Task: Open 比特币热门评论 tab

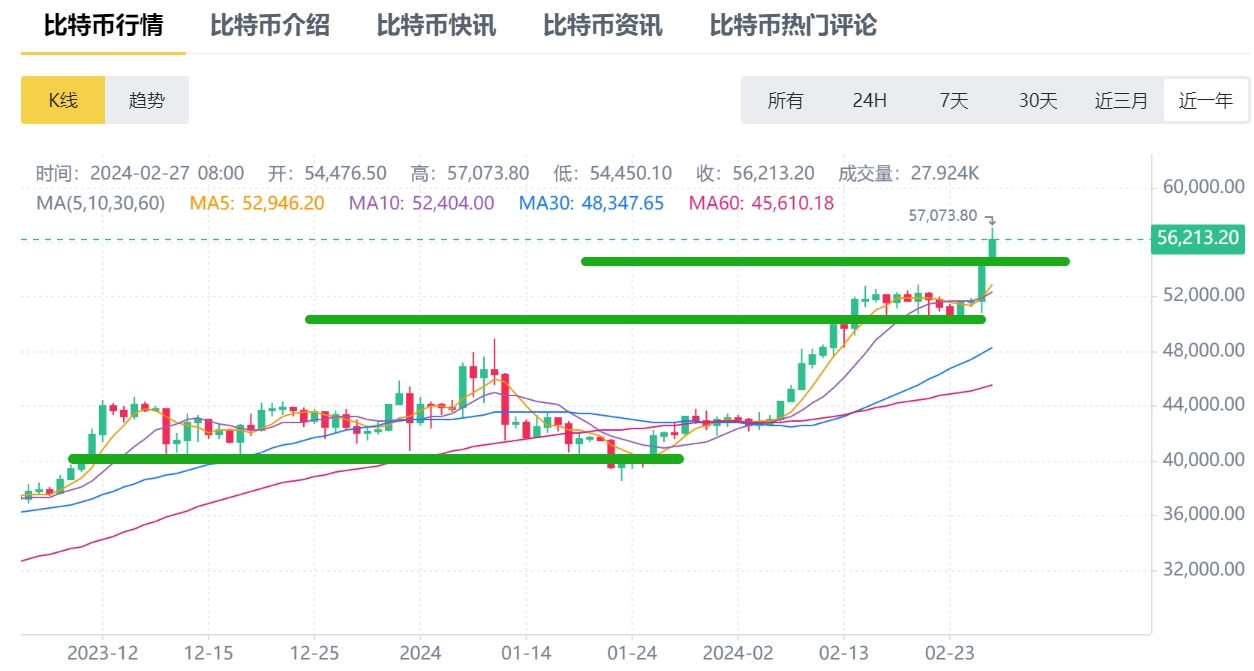Action: (x=793, y=25)
